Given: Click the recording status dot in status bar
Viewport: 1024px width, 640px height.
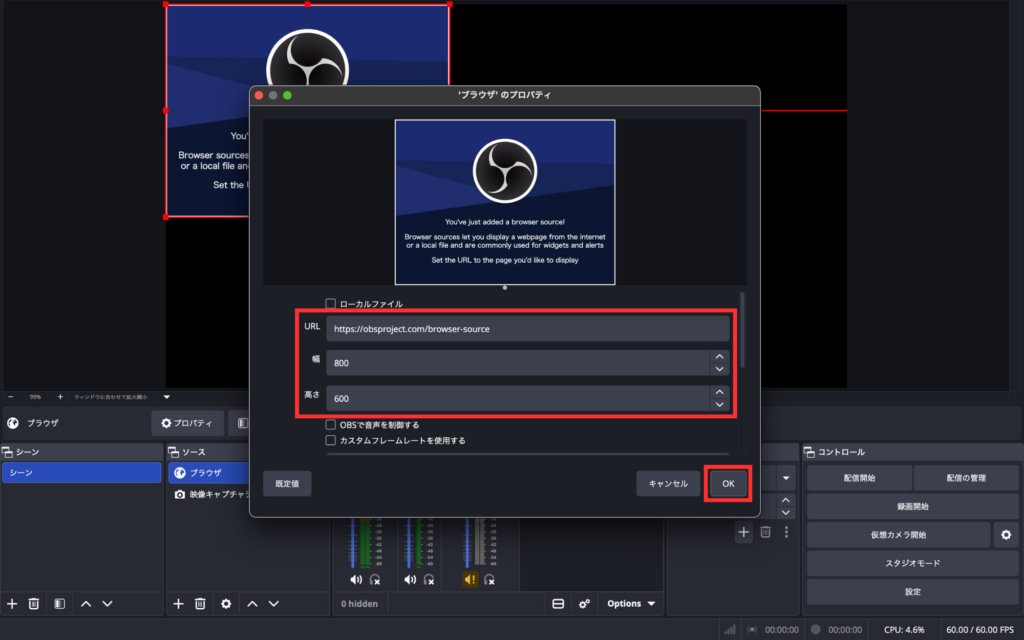Looking at the screenshot, I should (x=815, y=630).
